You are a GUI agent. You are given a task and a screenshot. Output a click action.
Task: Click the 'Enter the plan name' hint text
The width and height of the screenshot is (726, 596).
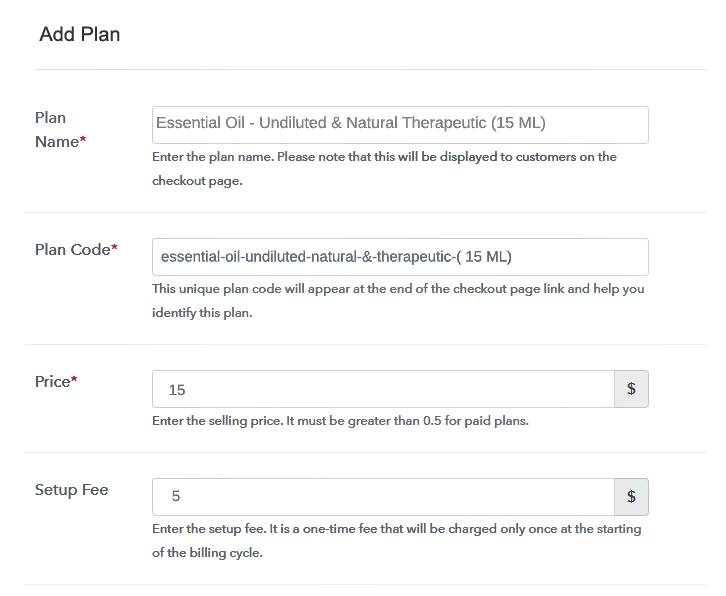coord(384,157)
